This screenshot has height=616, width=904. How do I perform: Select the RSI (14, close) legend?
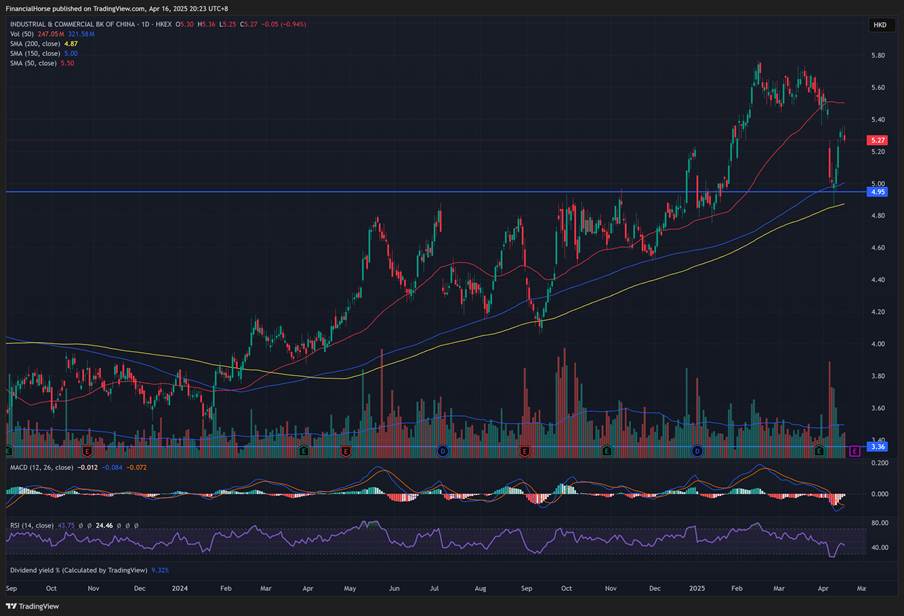tap(32, 525)
